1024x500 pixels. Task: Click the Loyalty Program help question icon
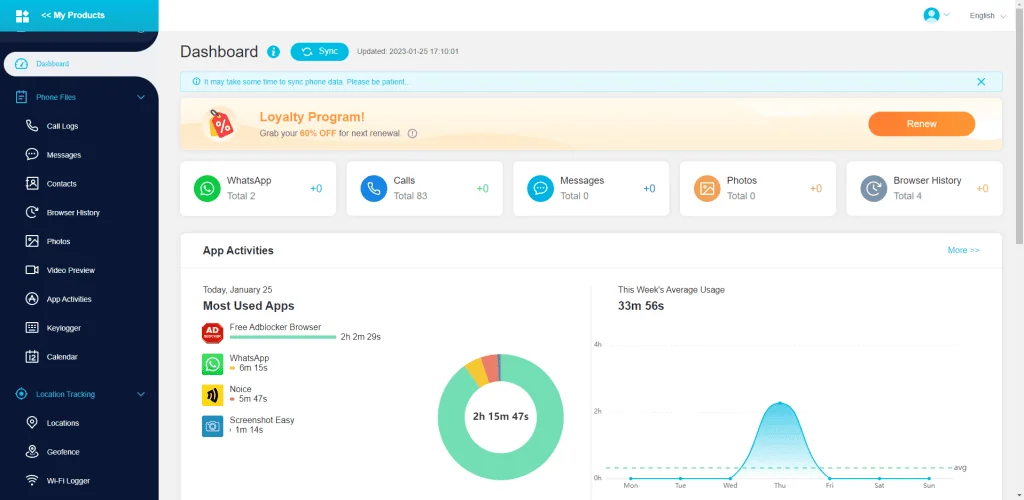click(x=412, y=133)
